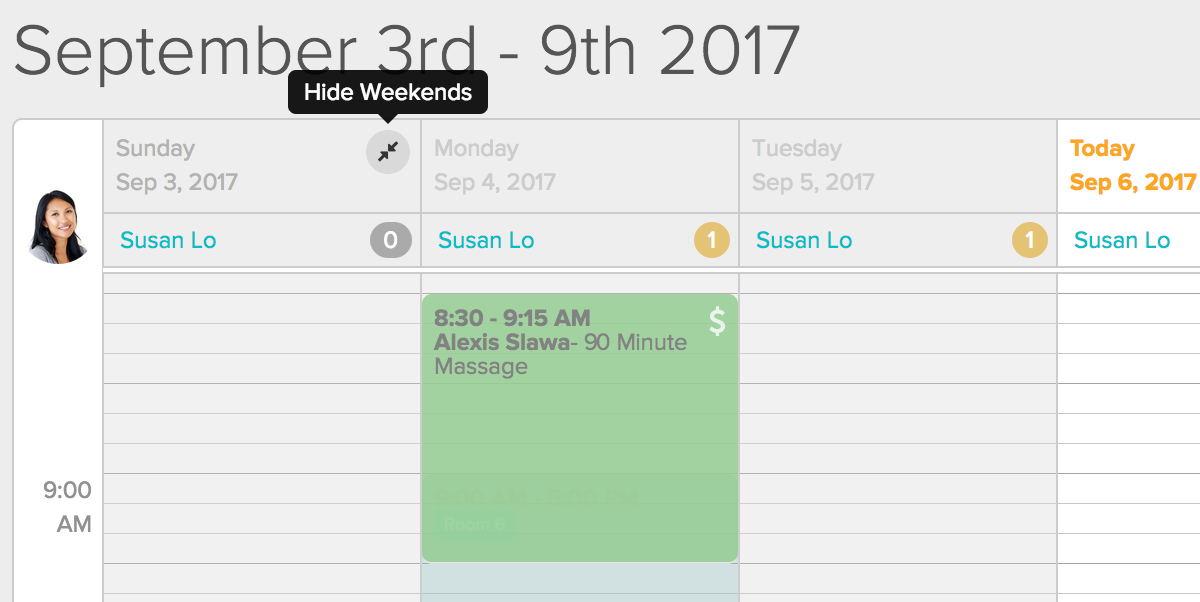The width and height of the screenshot is (1200, 602).
Task: Click the September 3rd - 9th 2017 title
Action: coord(407,50)
